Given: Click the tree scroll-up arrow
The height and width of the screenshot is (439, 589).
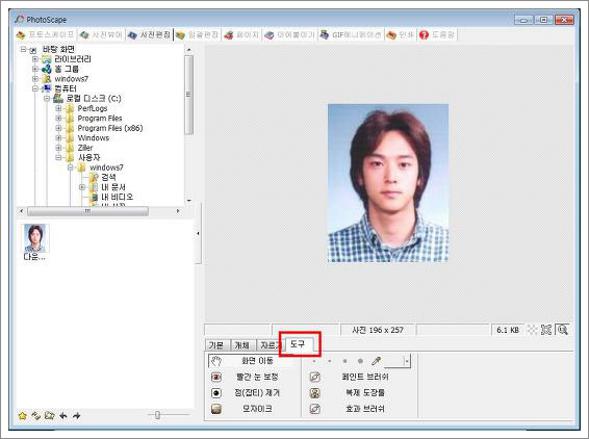Looking at the screenshot, I should (x=189, y=50).
